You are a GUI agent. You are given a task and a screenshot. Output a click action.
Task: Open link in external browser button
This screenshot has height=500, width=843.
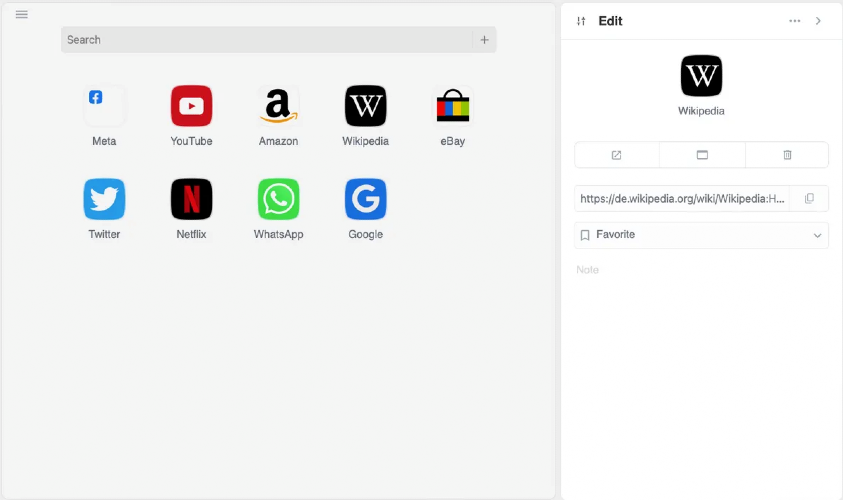617,155
